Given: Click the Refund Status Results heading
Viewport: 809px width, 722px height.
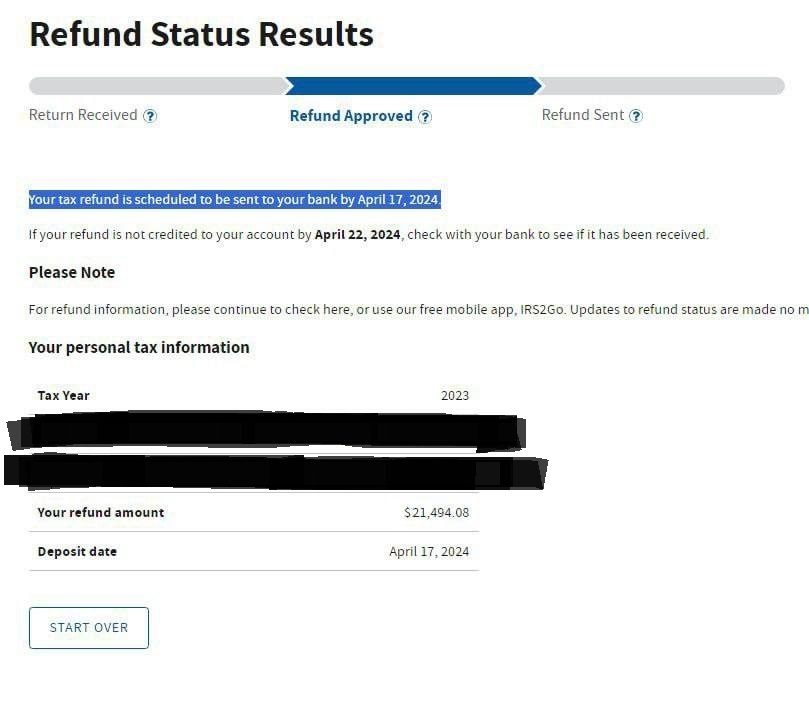Looking at the screenshot, I should (x=201, y=35).
